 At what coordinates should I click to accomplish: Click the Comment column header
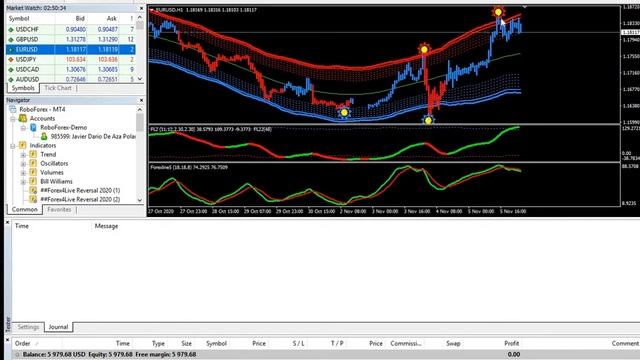(x=625, y=343)
